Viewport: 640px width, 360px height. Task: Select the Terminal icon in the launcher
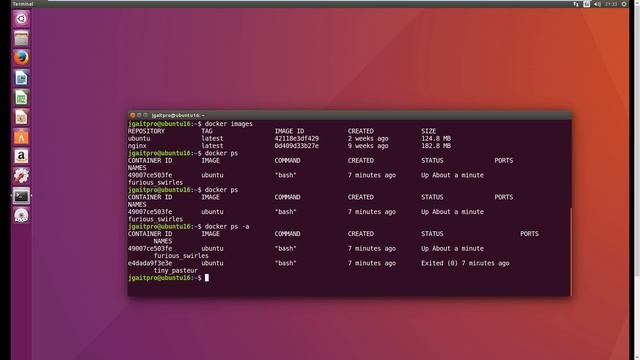pyautogui.click(x=21, y=196)
